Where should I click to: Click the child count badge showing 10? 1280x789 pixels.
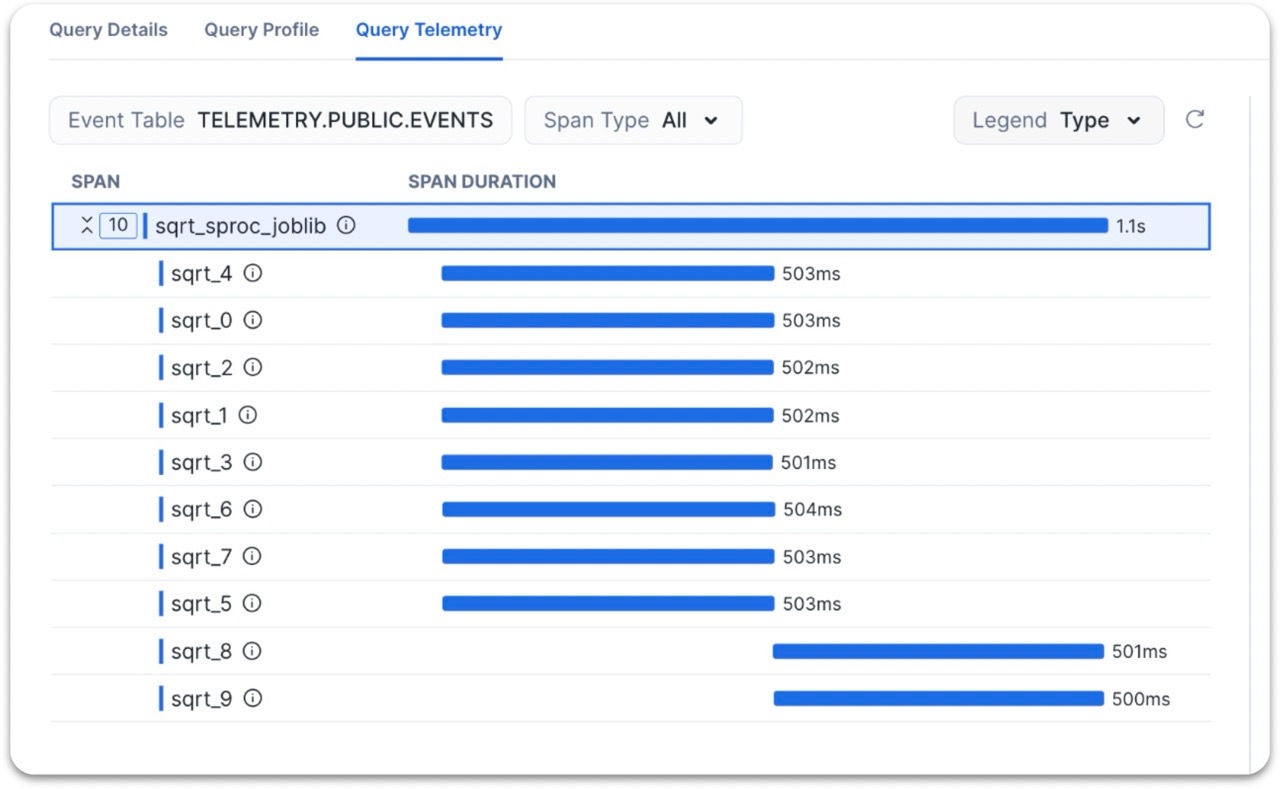coord(118,226)
